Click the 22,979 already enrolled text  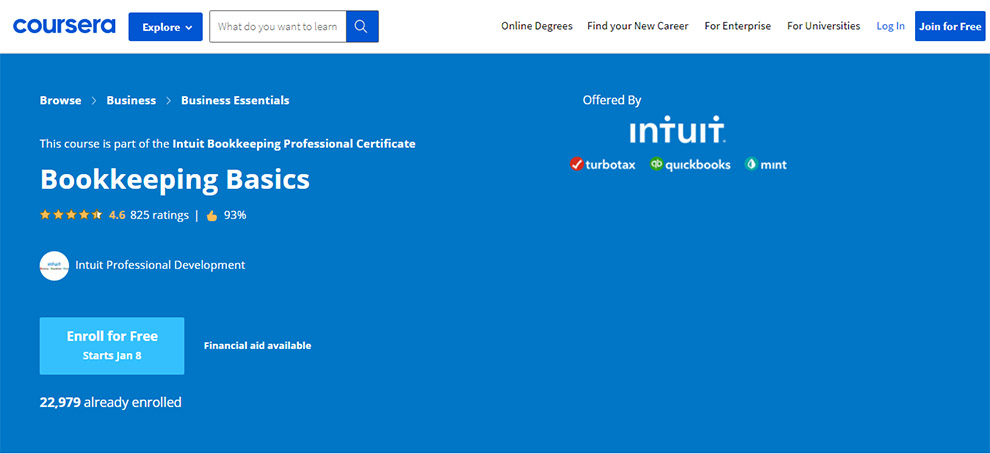[x=110, y=402]
